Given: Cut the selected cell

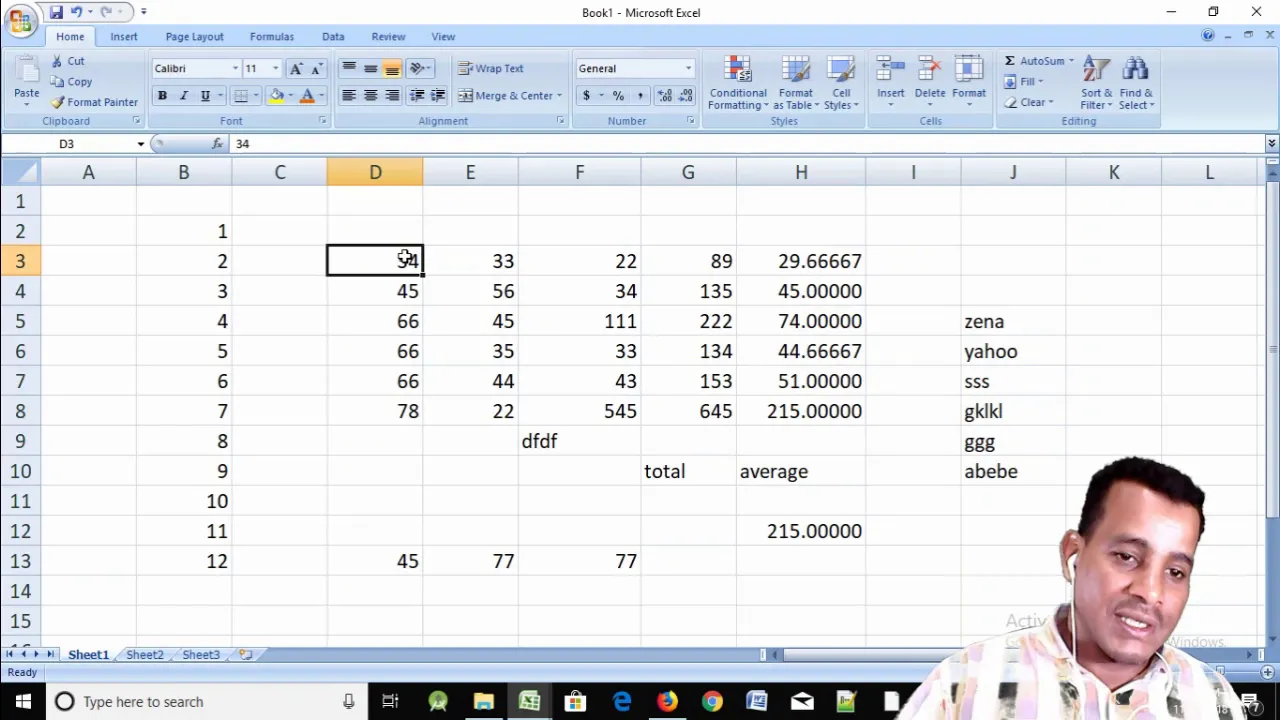Looking at the screenshot, I should 68,61.
